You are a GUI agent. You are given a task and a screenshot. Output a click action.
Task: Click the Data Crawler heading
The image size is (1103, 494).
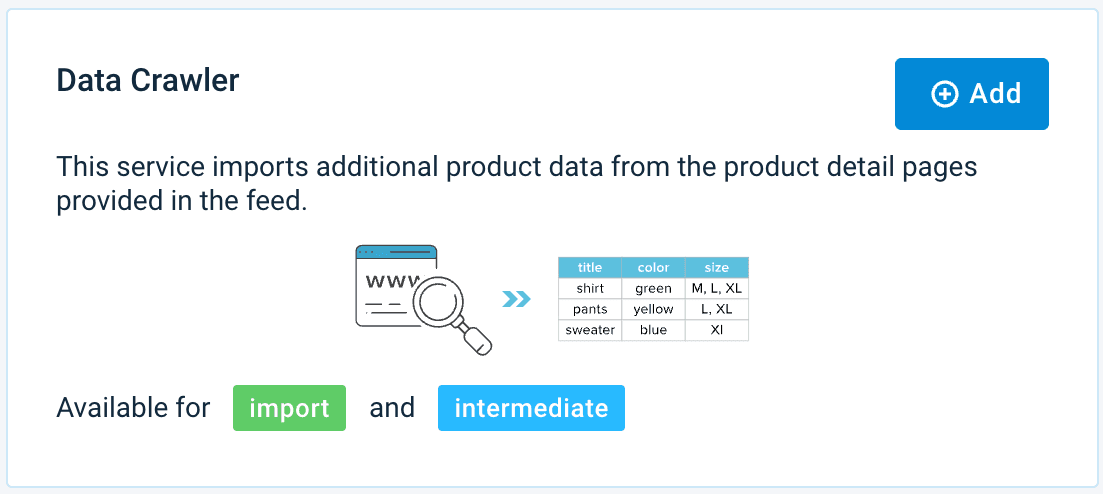(x=148, y=80)
